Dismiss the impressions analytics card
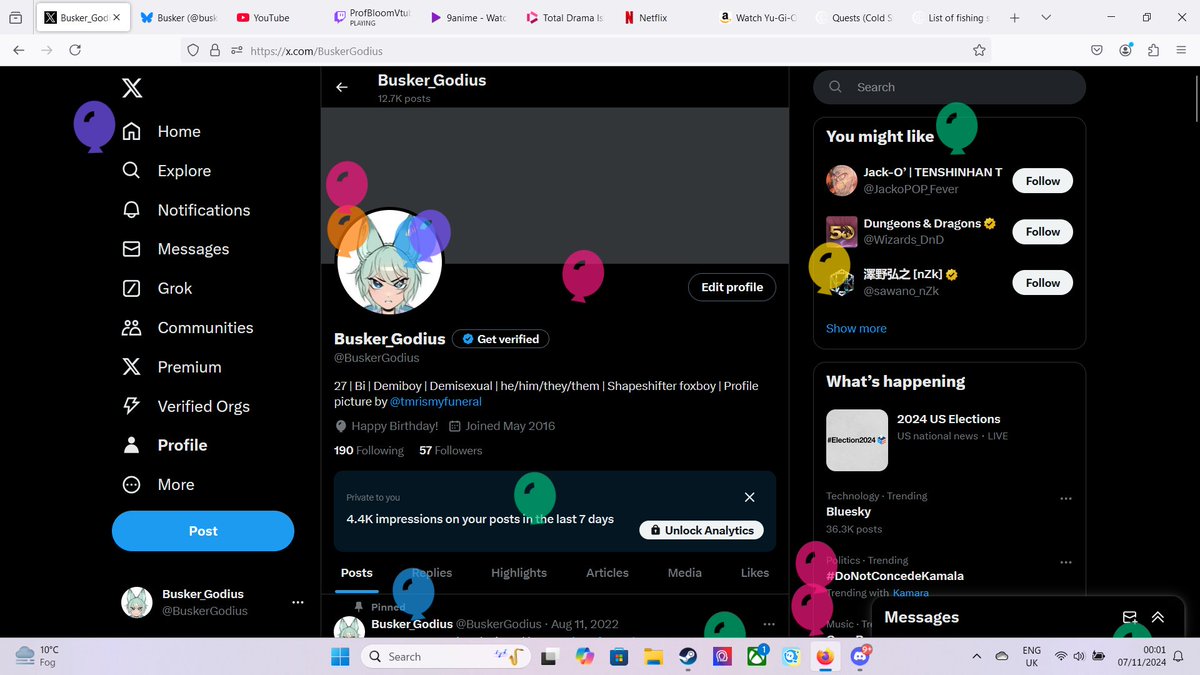Screen dimensions: 1200x675 point(750,497)
